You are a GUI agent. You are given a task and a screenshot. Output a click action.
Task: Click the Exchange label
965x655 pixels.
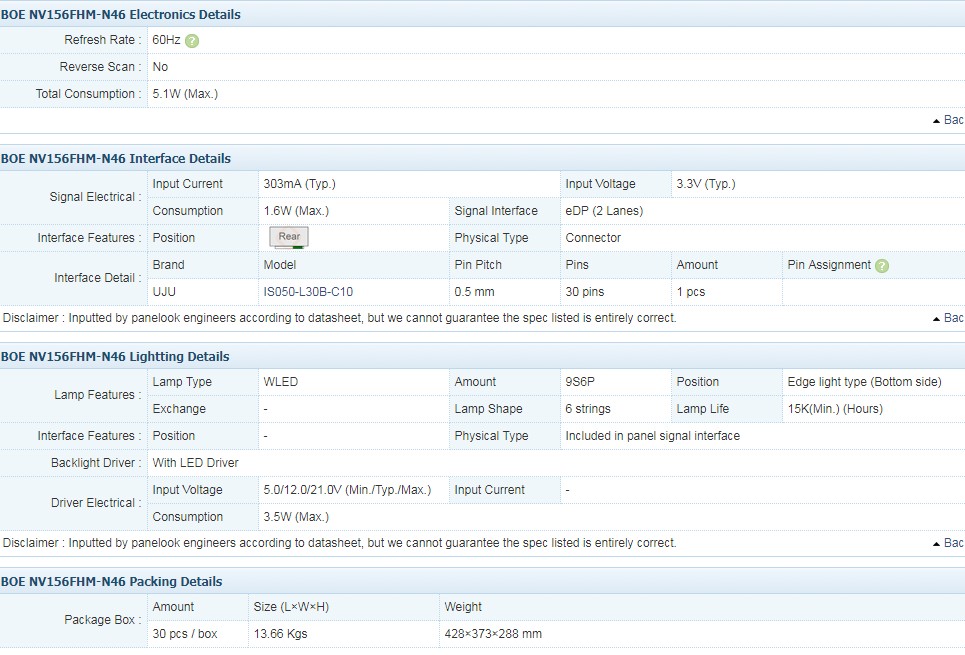[179, 409]
